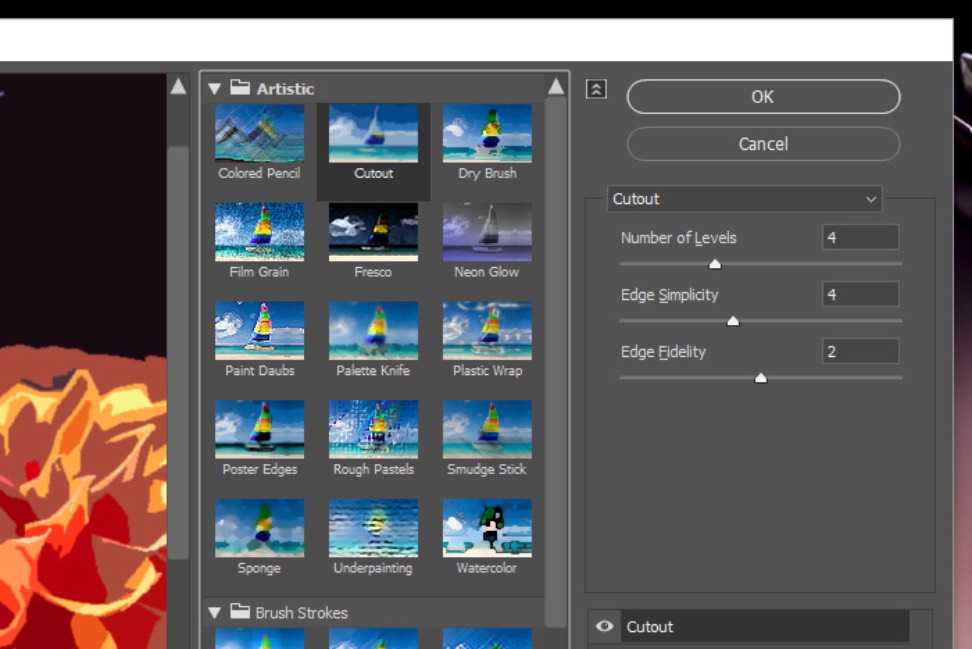This screenshot has width=972, height=649.
Task: Select the Colored Pencil filter thumbnail
Action: pyautogui.click(x=259, y=135)
